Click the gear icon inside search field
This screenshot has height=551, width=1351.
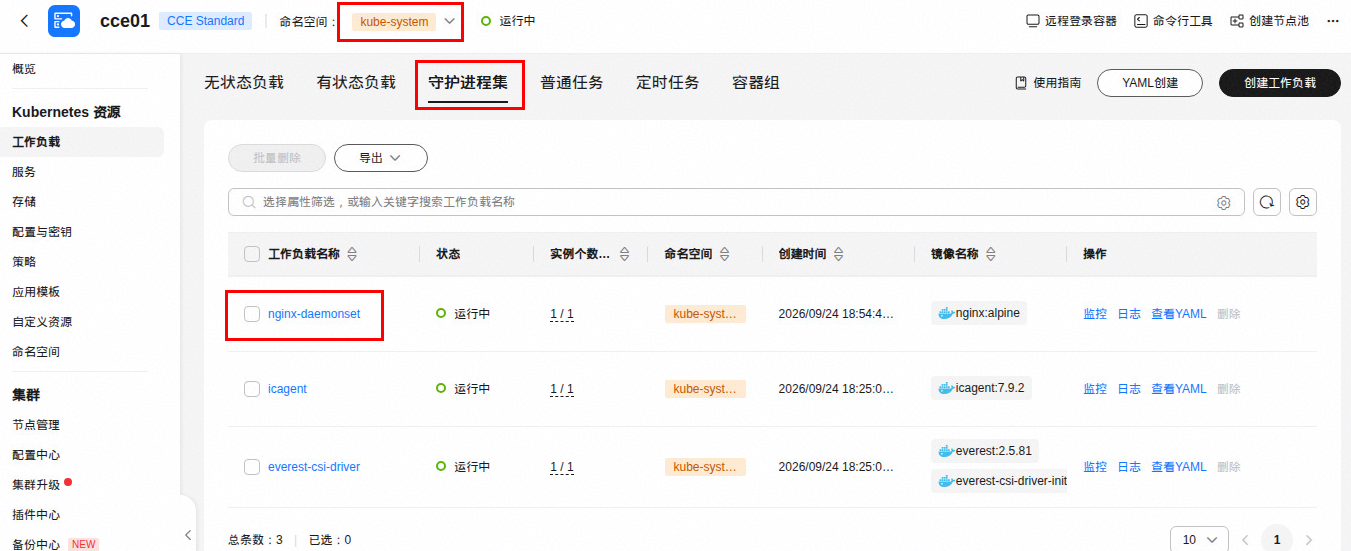point(1223,203)
